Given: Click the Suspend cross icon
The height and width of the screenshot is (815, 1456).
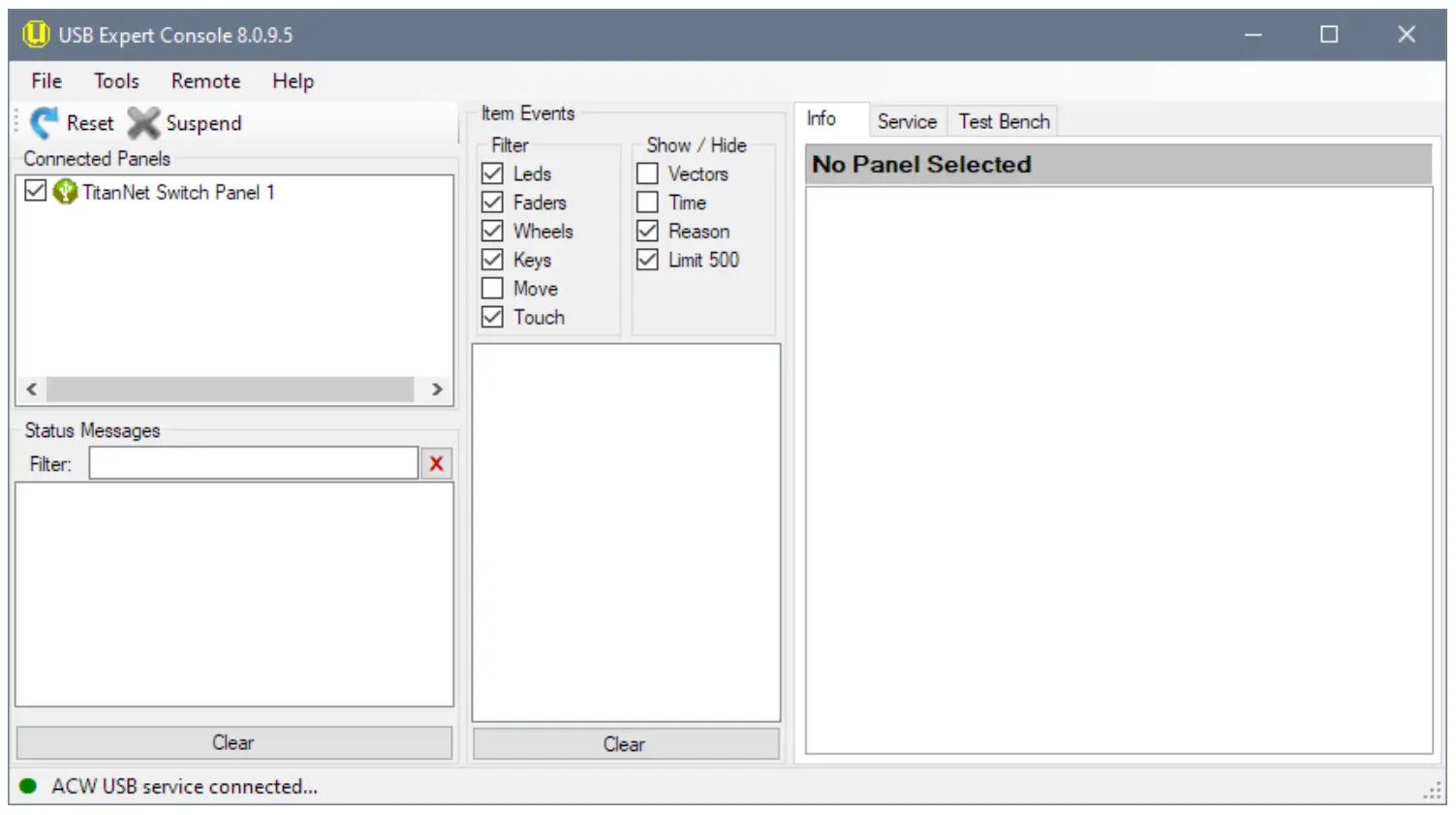Looking at the screenshot, I should pyautogui.click(x=143, y=123).
